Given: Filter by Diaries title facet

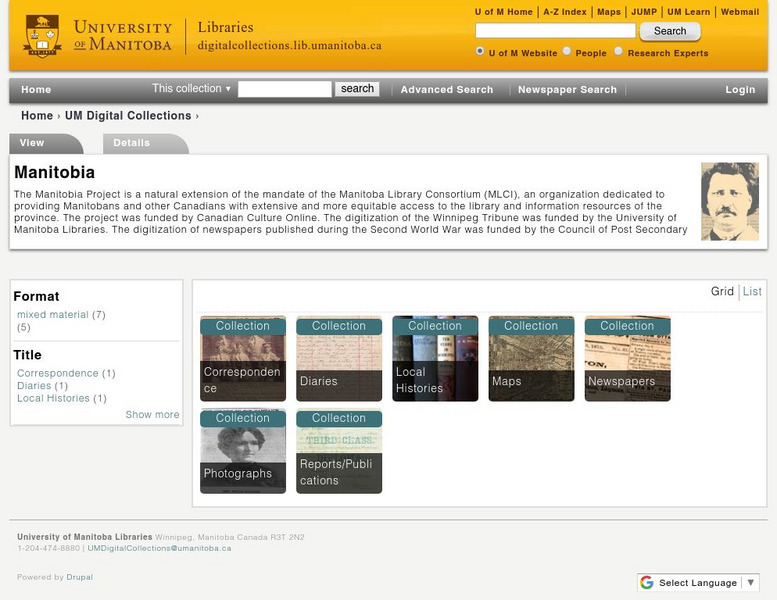Looking at the screenshot, I should click(34, 385).
